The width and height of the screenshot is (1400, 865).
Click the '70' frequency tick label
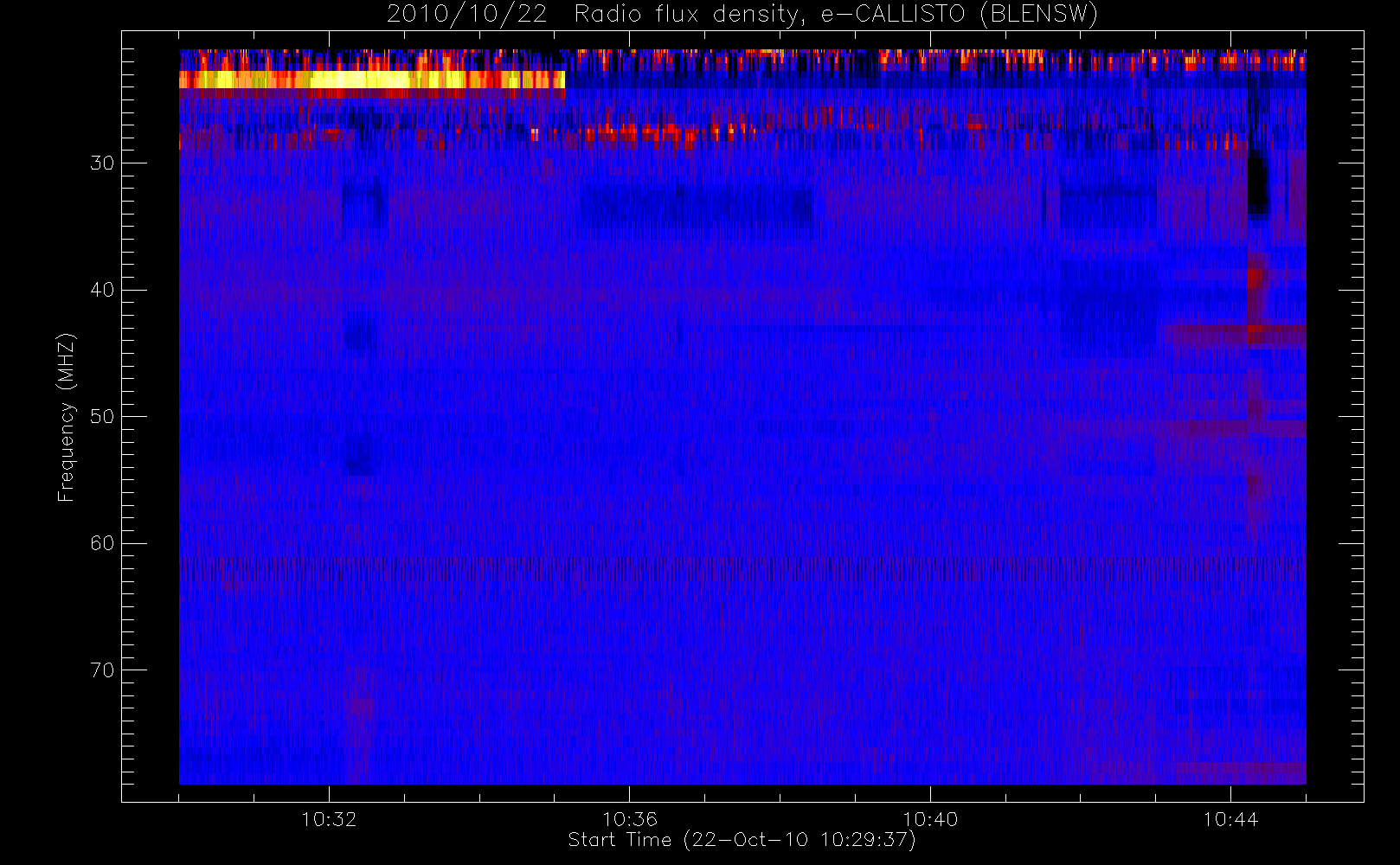pos(102,670)
